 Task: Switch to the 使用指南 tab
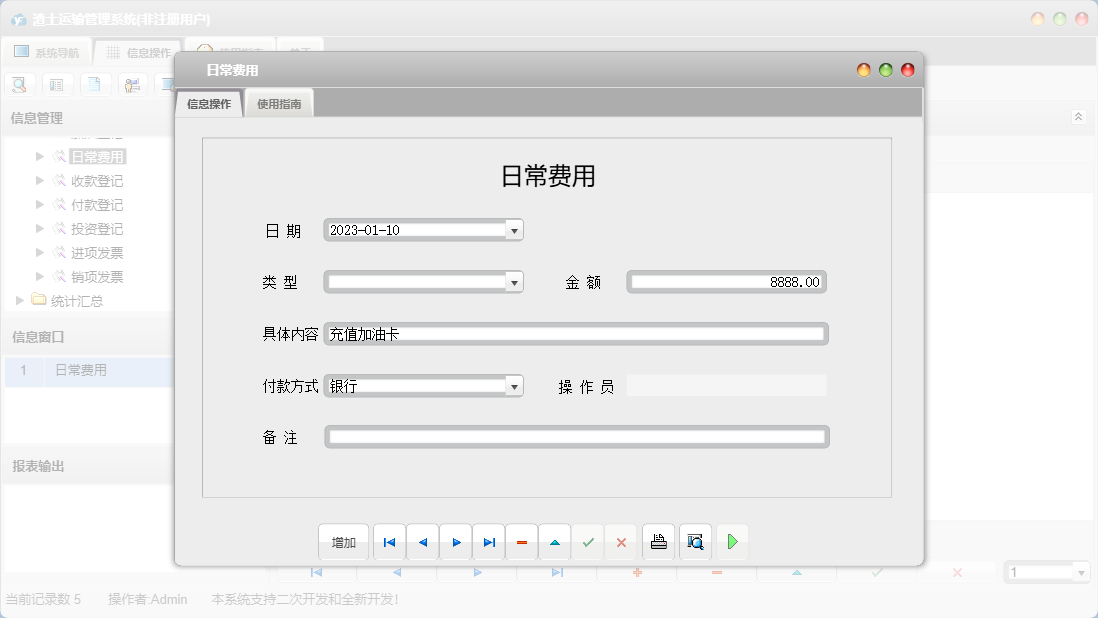tap(278, 101)
